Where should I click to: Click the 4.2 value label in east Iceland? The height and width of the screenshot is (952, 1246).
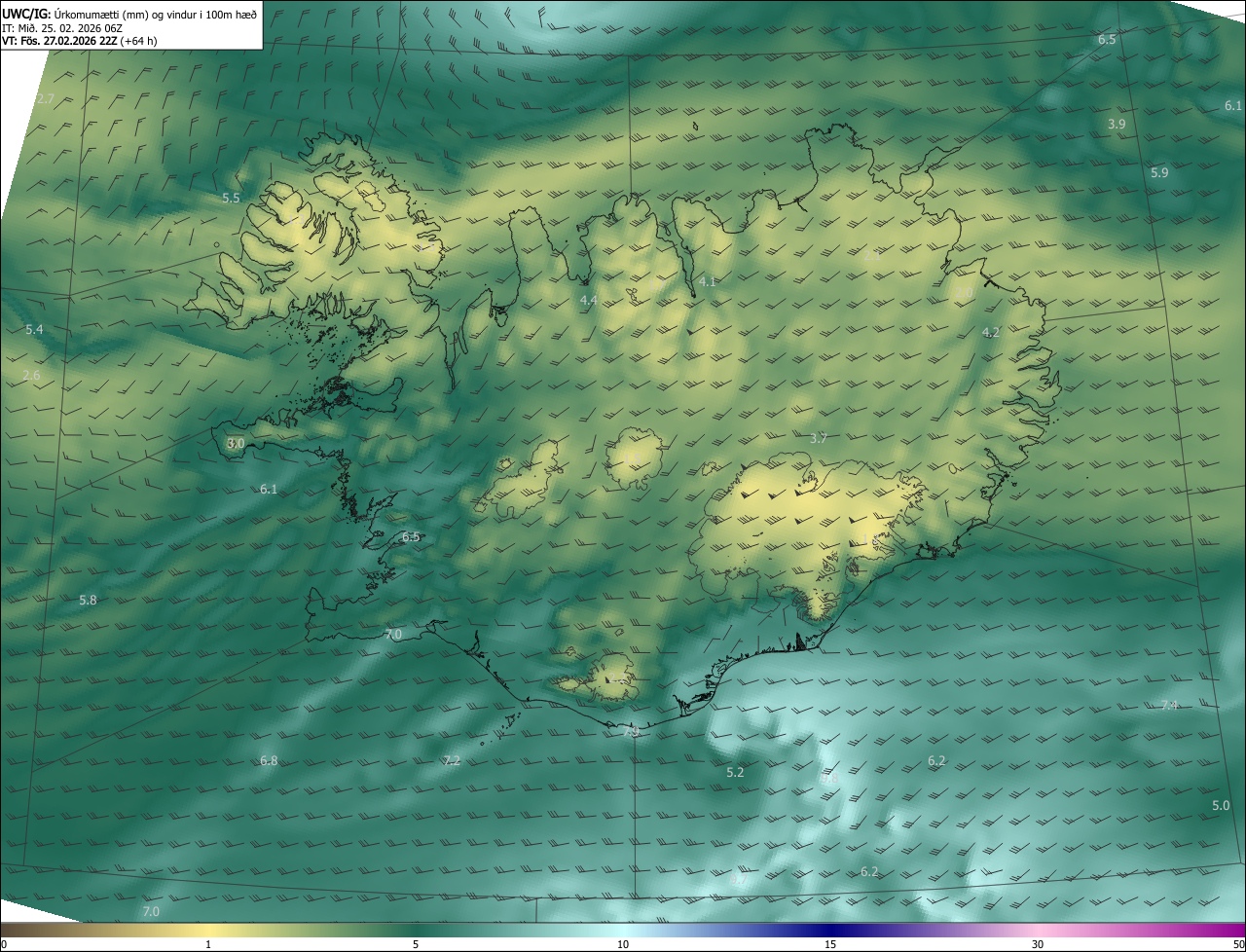(x=991, y=332)
